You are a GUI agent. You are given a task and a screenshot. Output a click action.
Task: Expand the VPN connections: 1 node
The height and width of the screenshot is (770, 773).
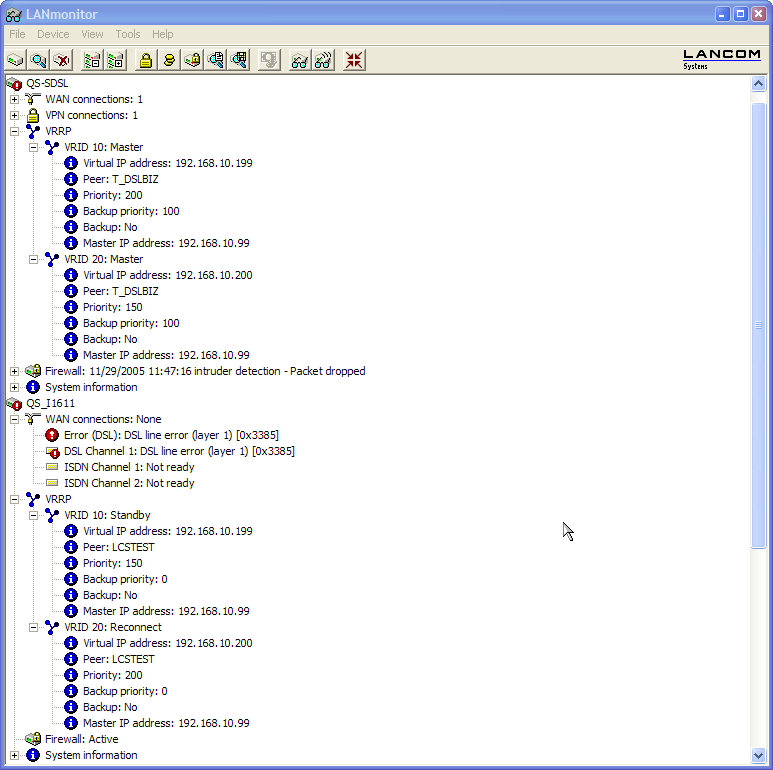pos(14,115)
